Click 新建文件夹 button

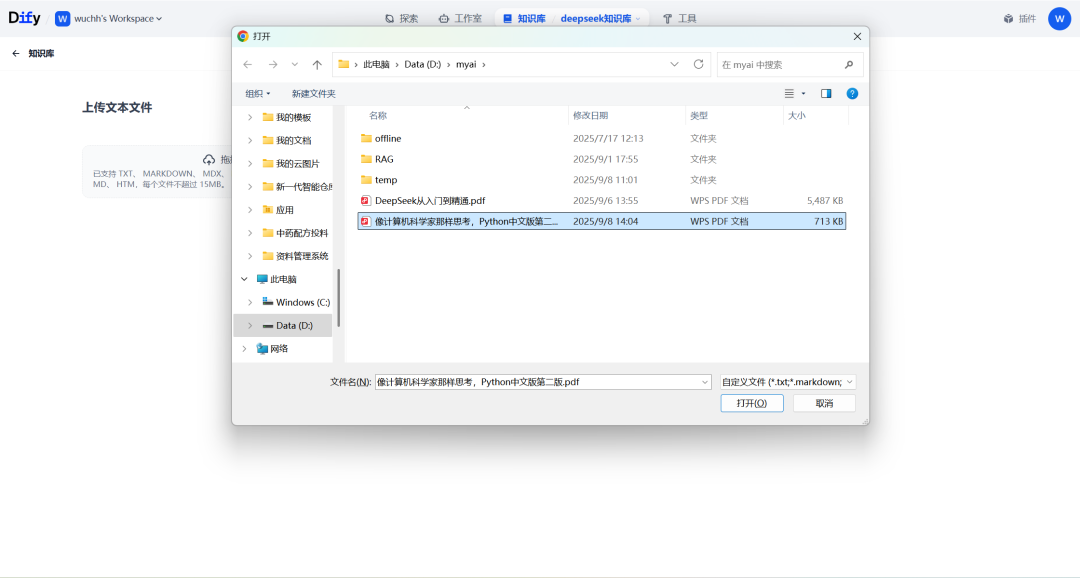[x=313, y=94]
